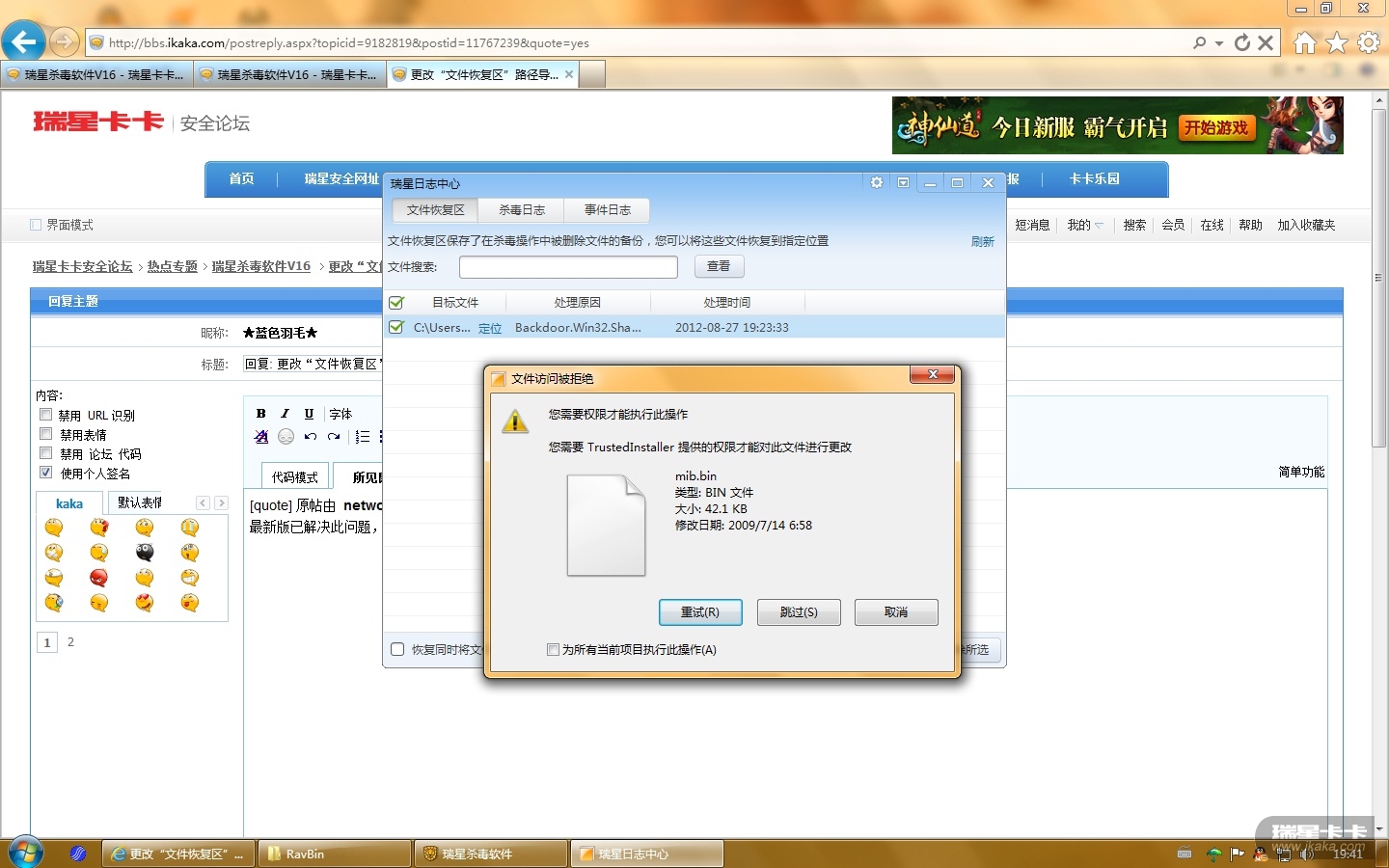Switch to 瑞星杀毒软件 taskbar item
This screenshot has height=868, width=1389.
[x=491, y=854]
